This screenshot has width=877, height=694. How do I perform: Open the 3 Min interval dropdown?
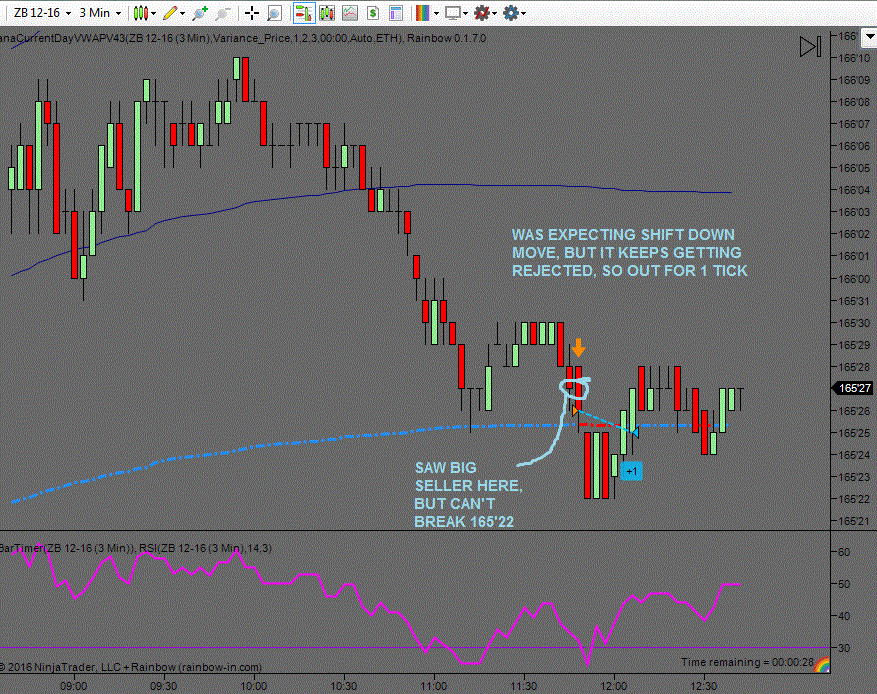coord(100,13)
